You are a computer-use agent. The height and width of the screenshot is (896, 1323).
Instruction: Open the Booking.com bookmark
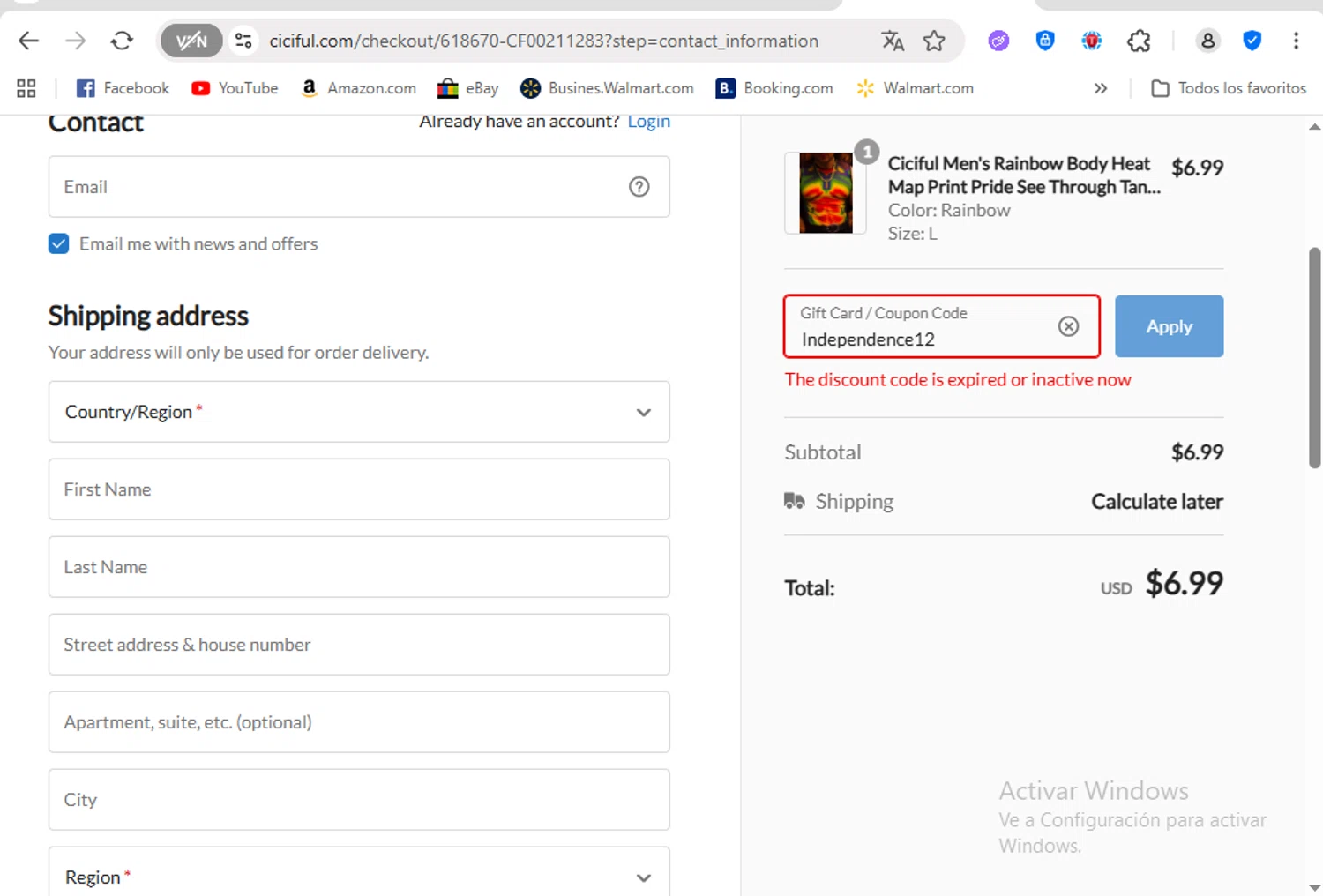point(774,88)
